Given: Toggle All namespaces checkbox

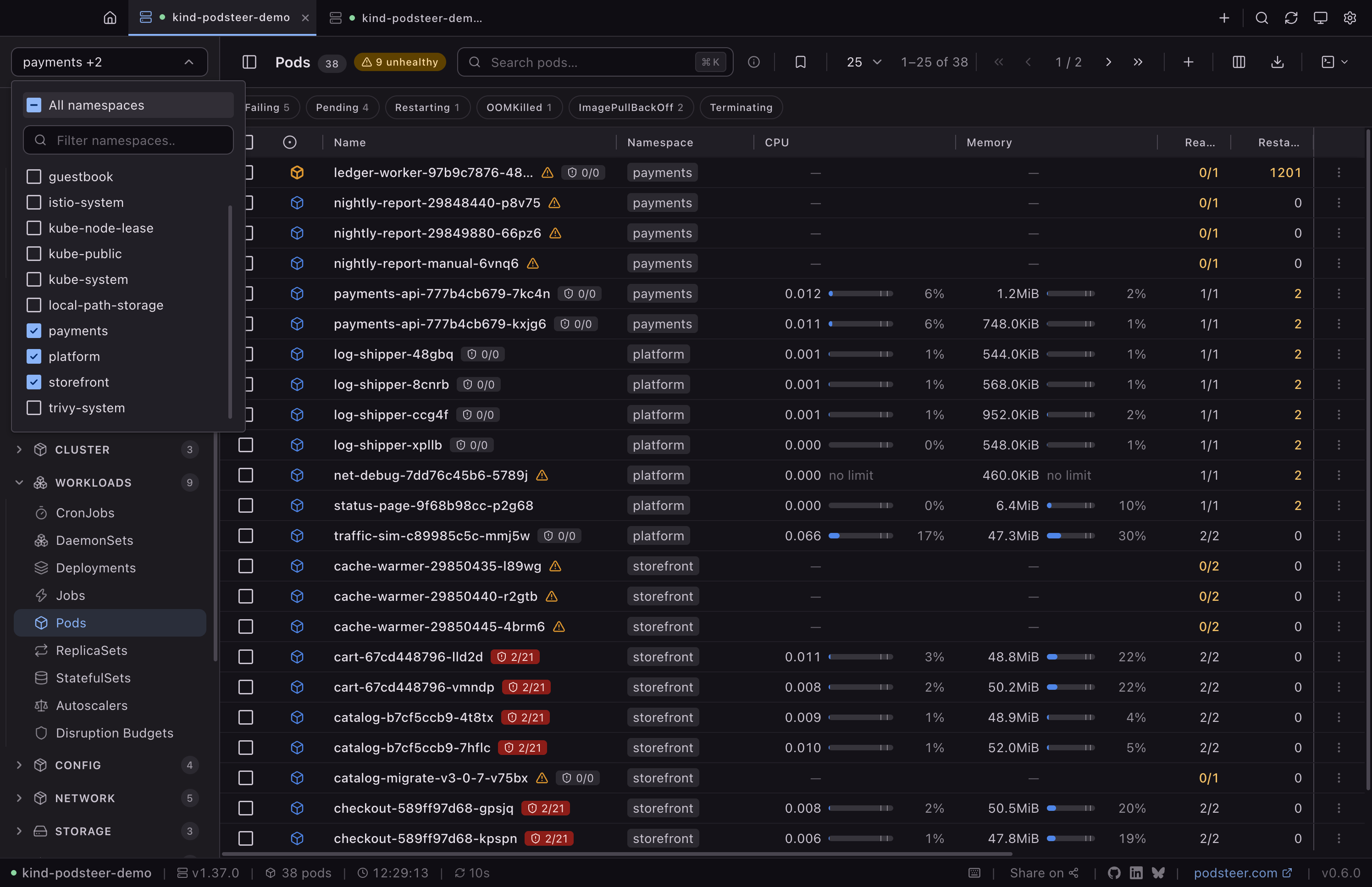Looking at the screenshot, I should tap(34, 105).
